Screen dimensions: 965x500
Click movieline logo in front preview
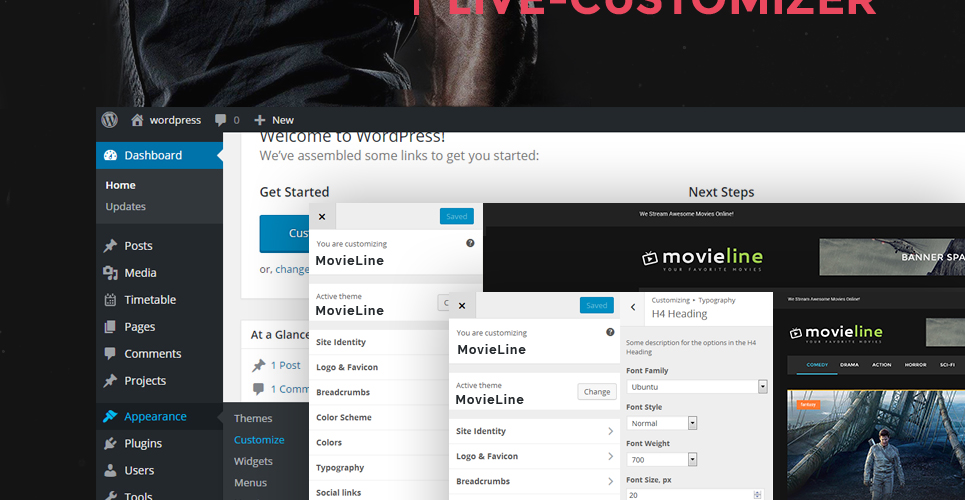pos(836,334)
